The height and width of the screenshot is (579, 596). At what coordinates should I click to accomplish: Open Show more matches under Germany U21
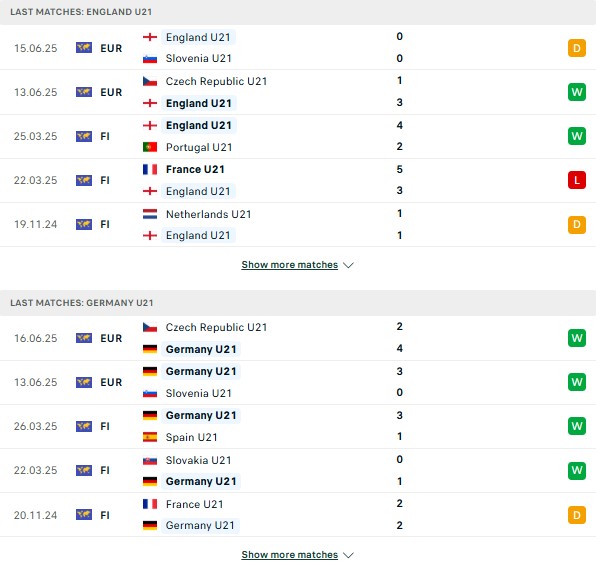pos(290,555)
